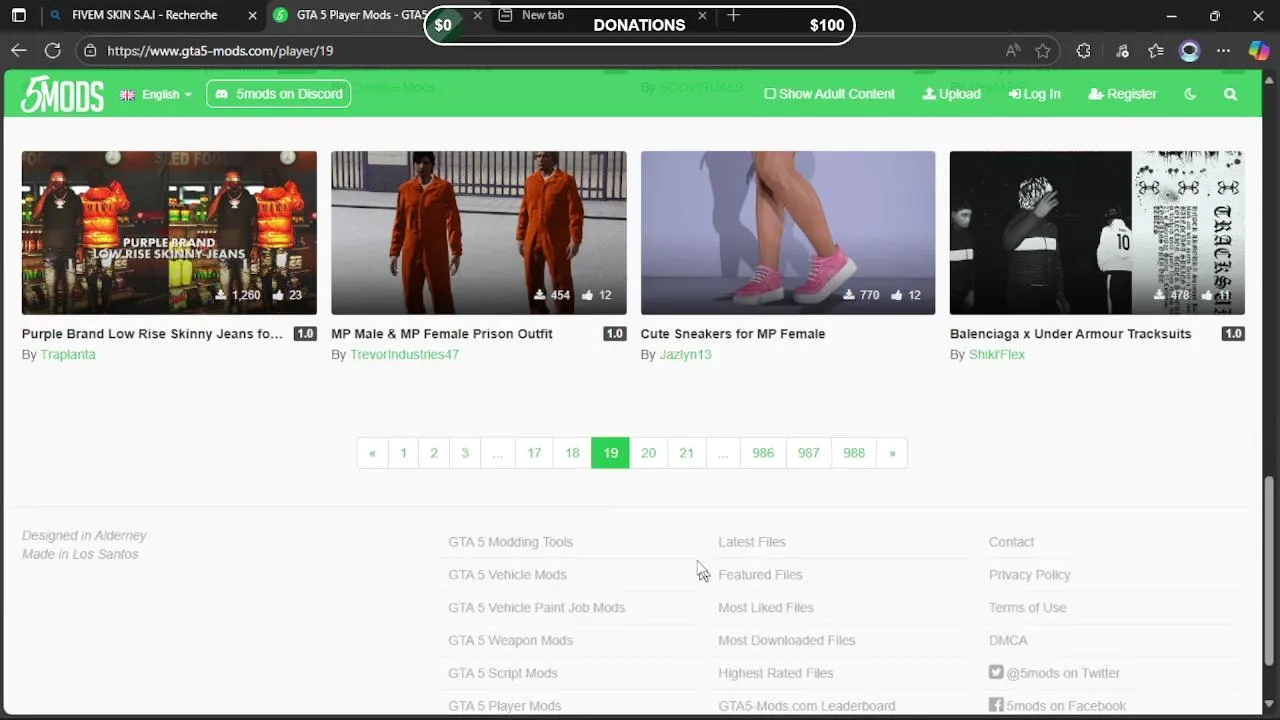Go to pagination page 3
The height and width of the screenshot is (720, 1280).
pyautogui.click(x=464, y=453)
